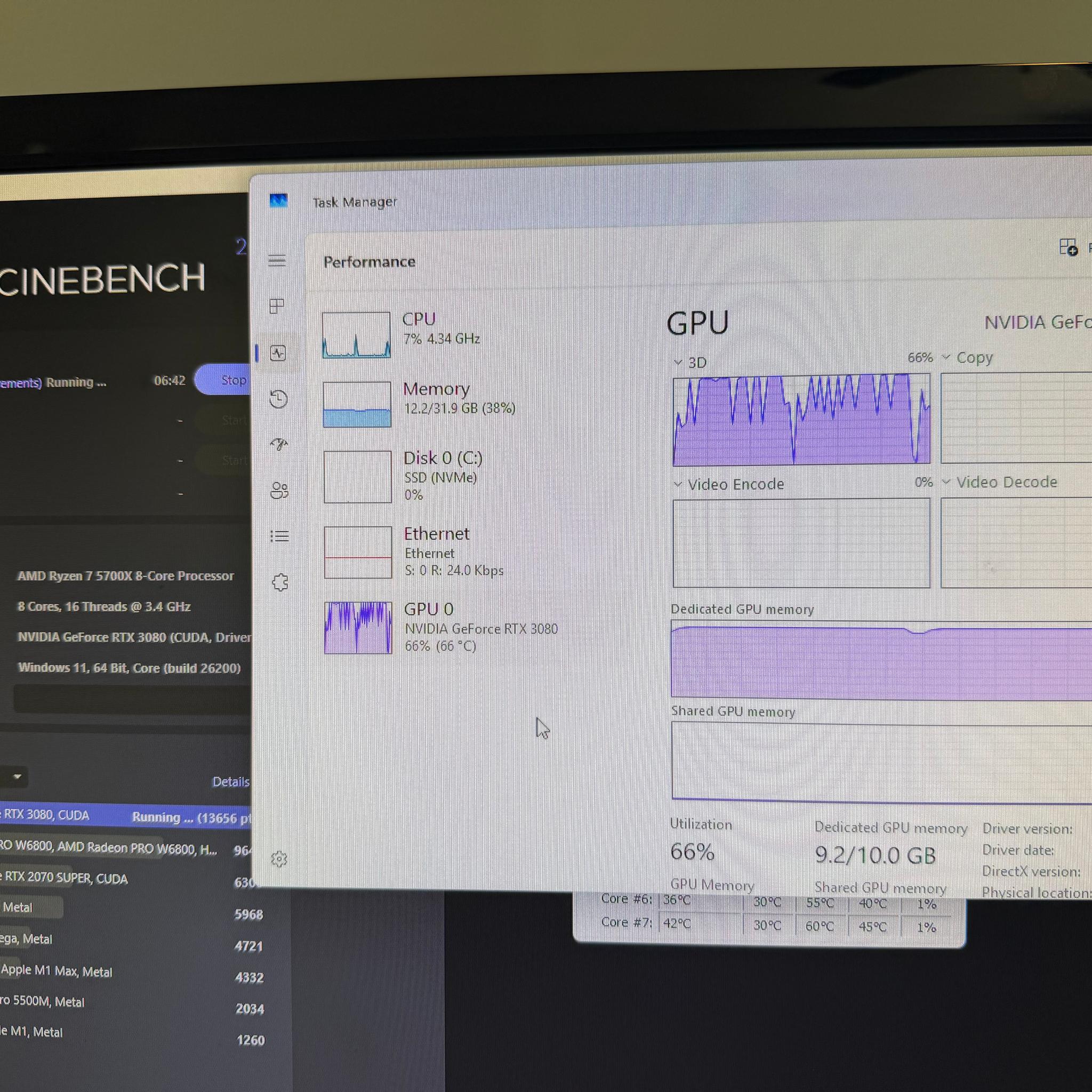
Task: Click the Video Encode graph area
Action: [801, 543]
